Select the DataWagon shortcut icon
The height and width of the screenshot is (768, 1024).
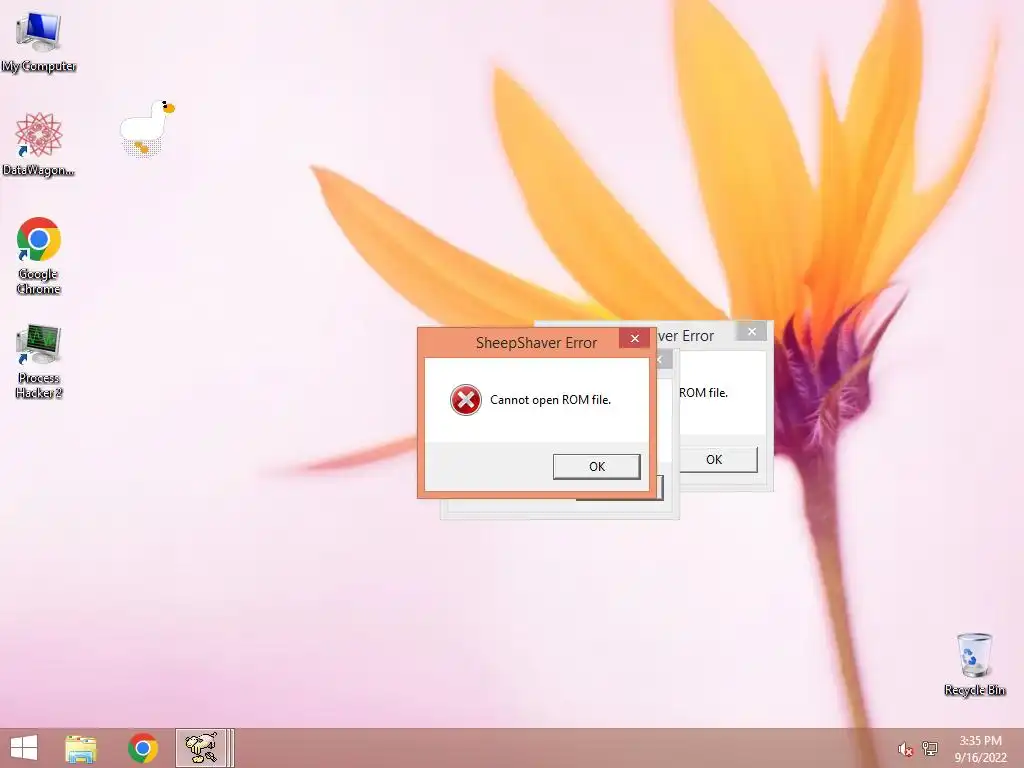39,144
